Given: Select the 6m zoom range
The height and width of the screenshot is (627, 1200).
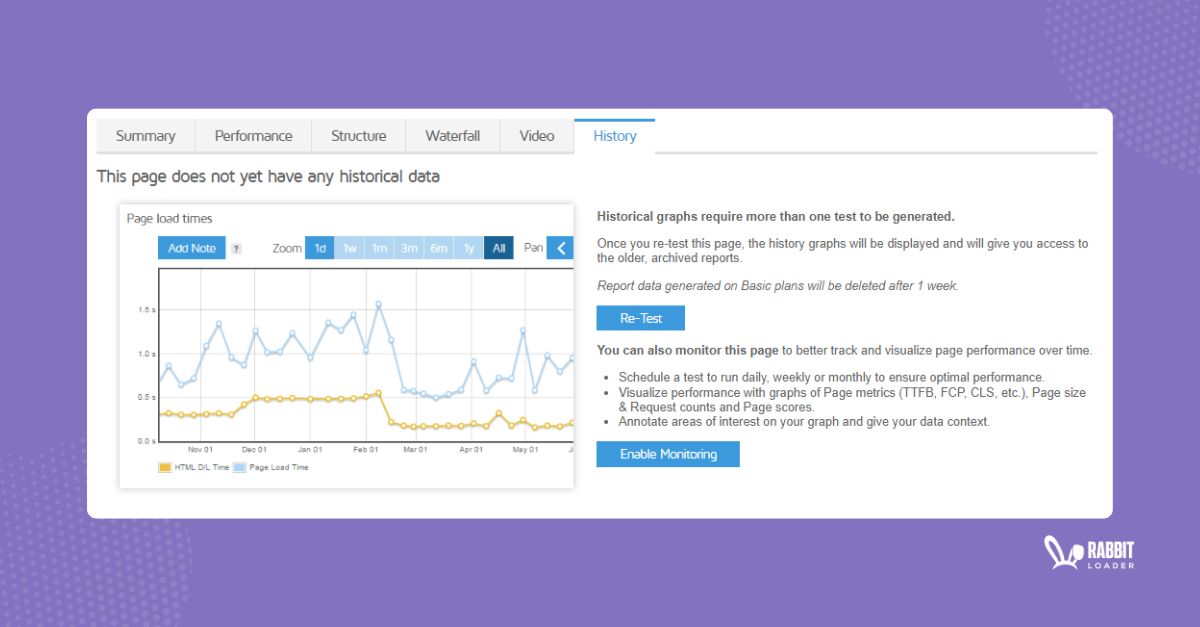Looking at the screenshot, I should tap(439, 248).
